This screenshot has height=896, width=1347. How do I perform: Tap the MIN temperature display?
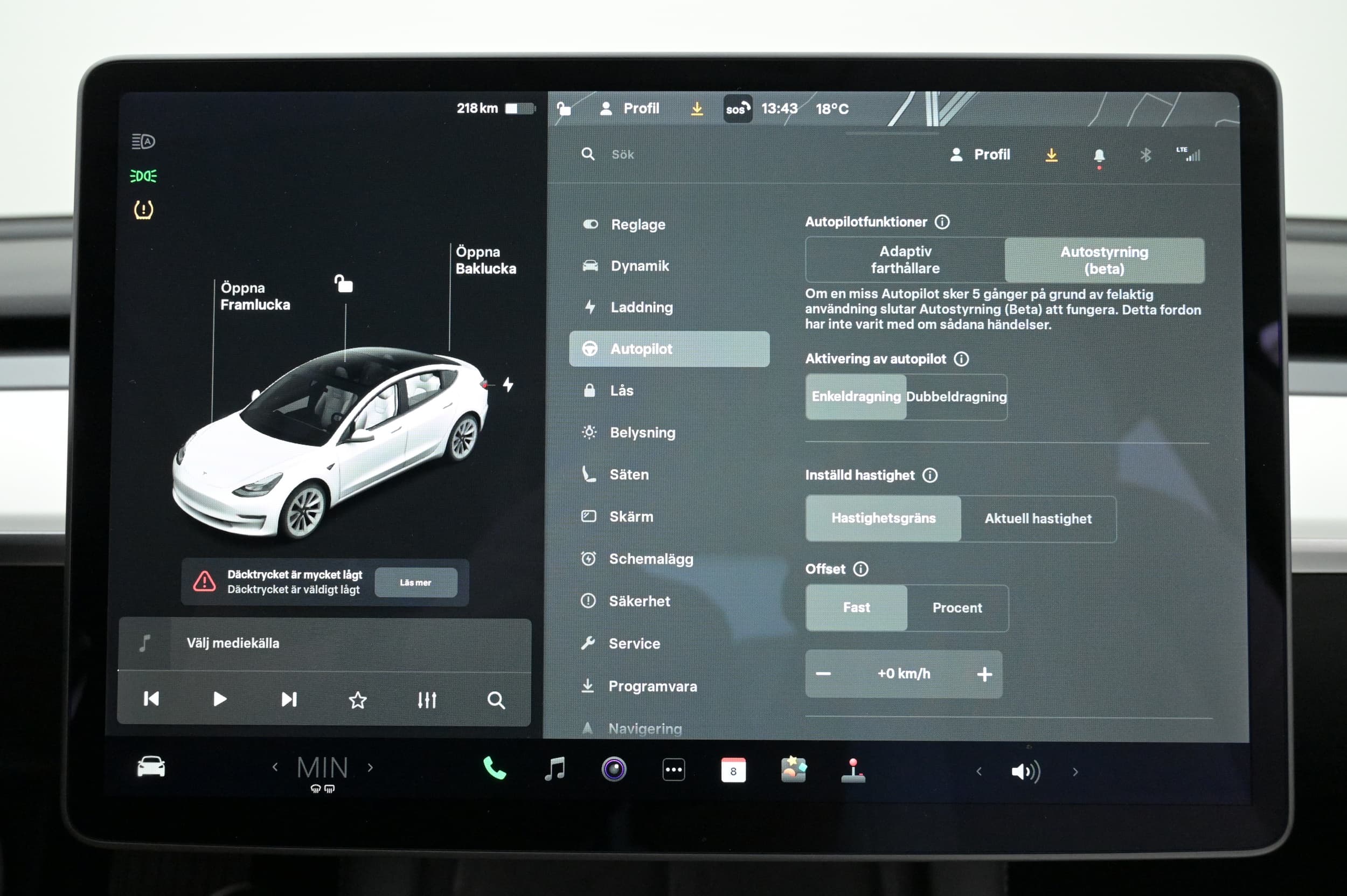click(322, 768)
